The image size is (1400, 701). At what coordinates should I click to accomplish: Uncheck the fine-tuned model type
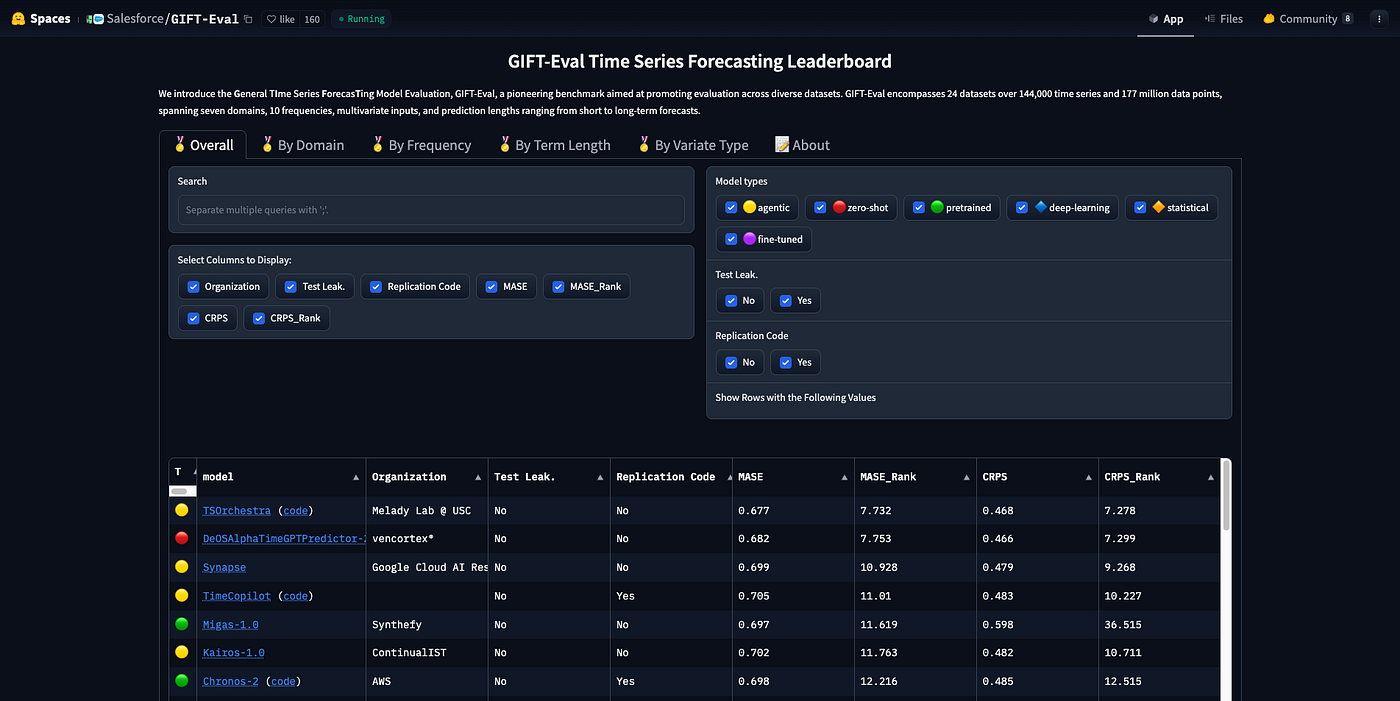[732, 239]
